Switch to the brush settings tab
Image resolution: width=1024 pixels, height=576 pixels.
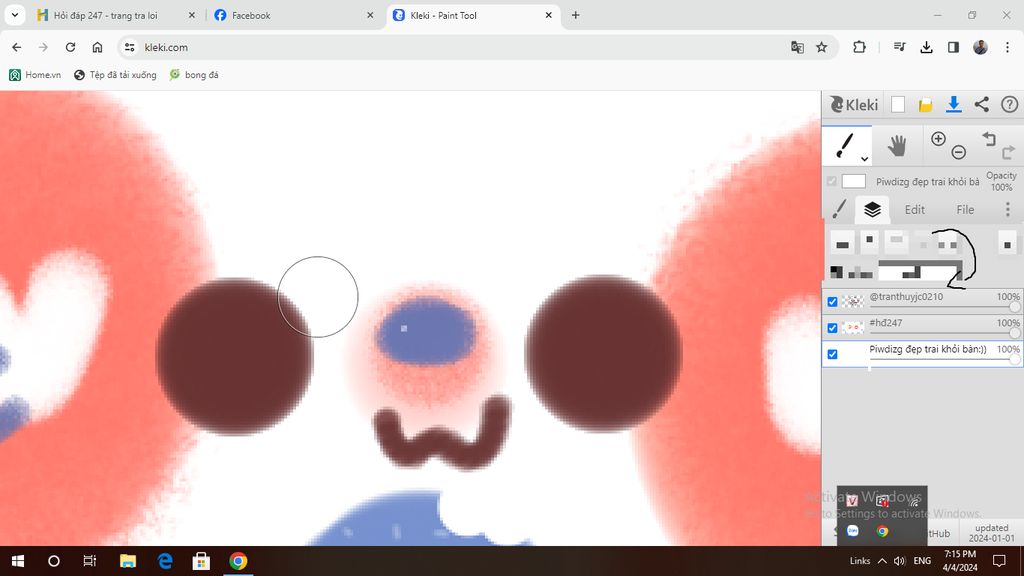click(x=839, y=209)
